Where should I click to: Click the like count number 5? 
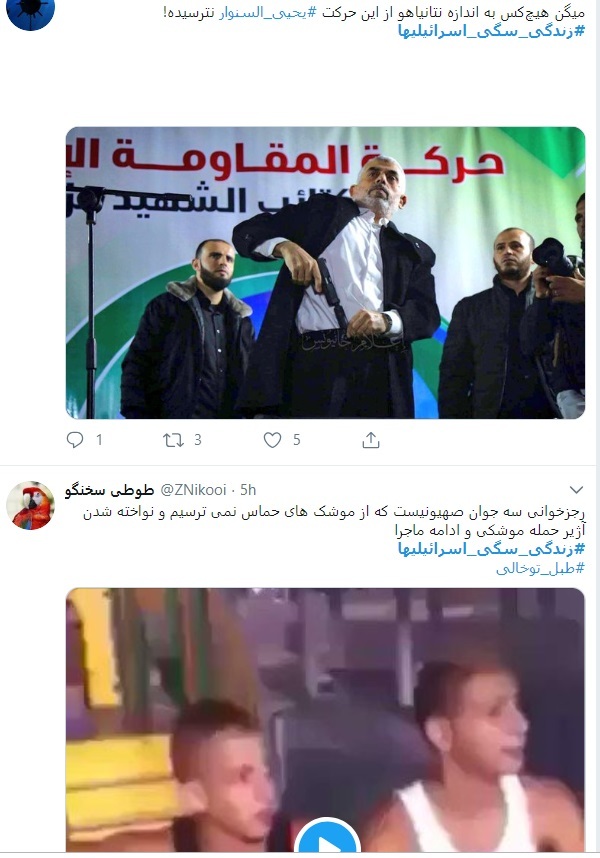coord(296,439)
